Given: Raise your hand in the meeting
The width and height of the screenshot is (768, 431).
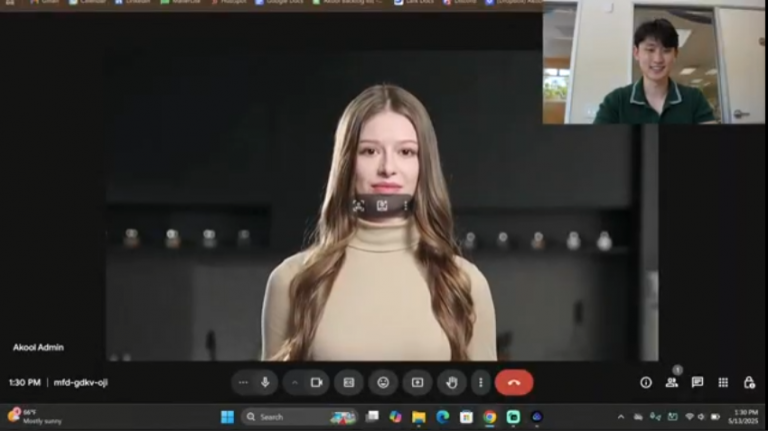Looking at the screenshot, I should coord(451,382).
